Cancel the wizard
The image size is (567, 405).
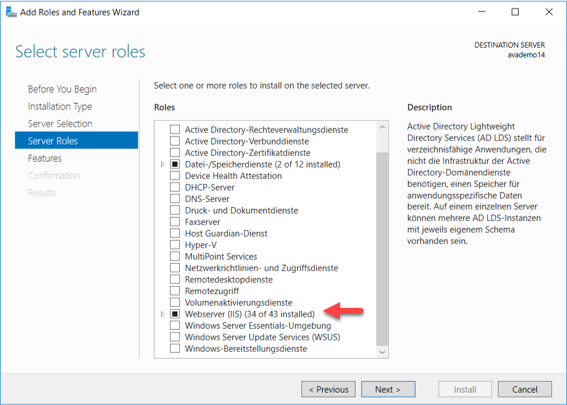525,389
